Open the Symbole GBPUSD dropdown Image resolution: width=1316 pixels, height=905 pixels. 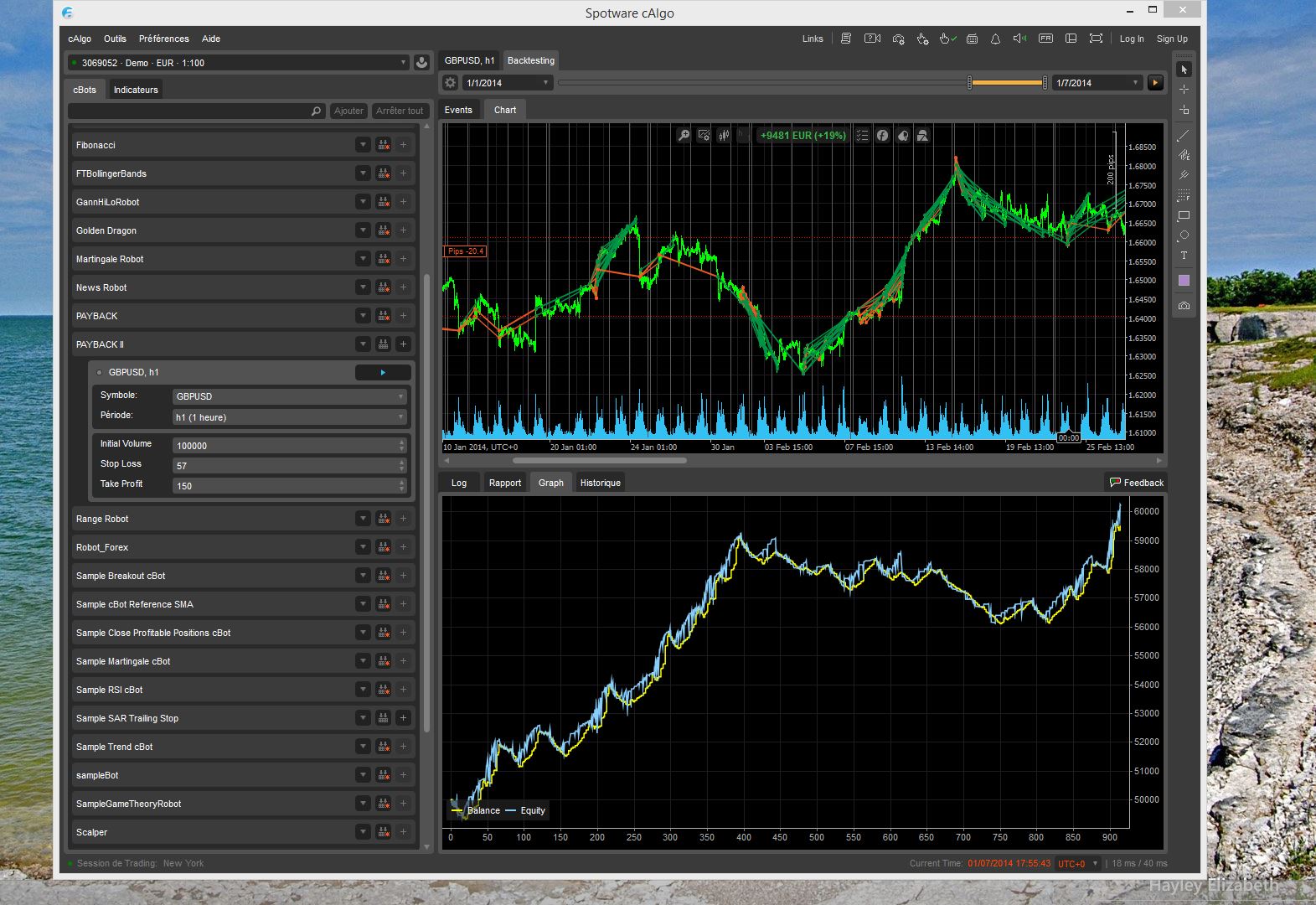[x=290, y=396]
